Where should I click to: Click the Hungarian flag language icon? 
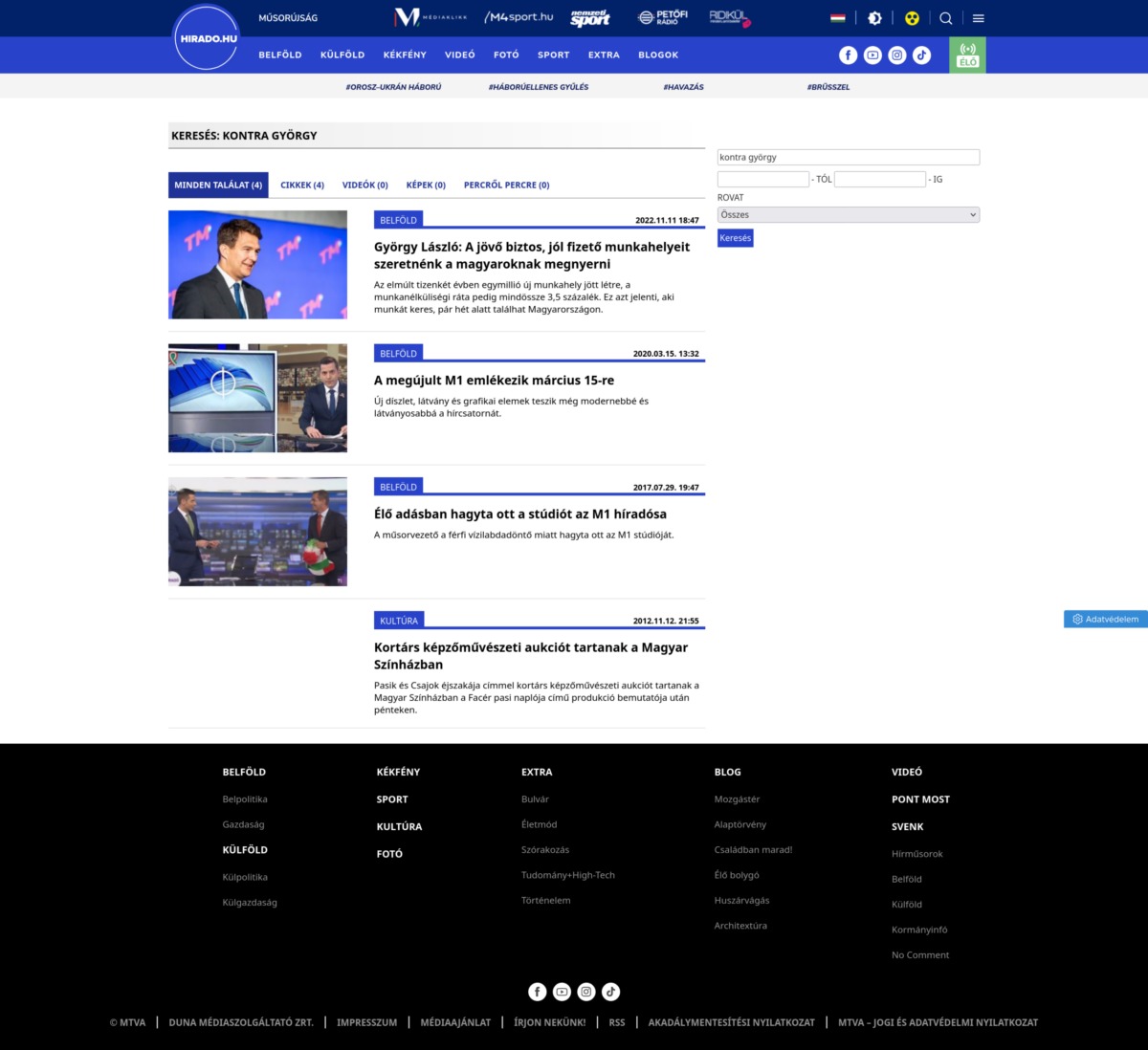(x=837, y=18)
